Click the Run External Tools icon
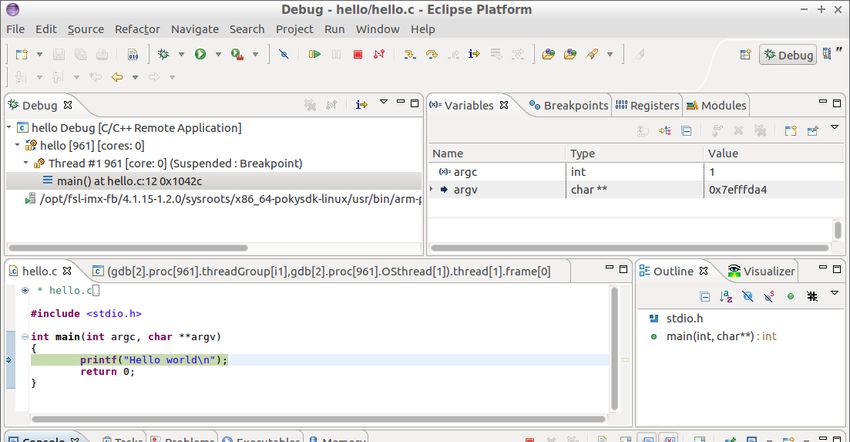 point(237,54)
